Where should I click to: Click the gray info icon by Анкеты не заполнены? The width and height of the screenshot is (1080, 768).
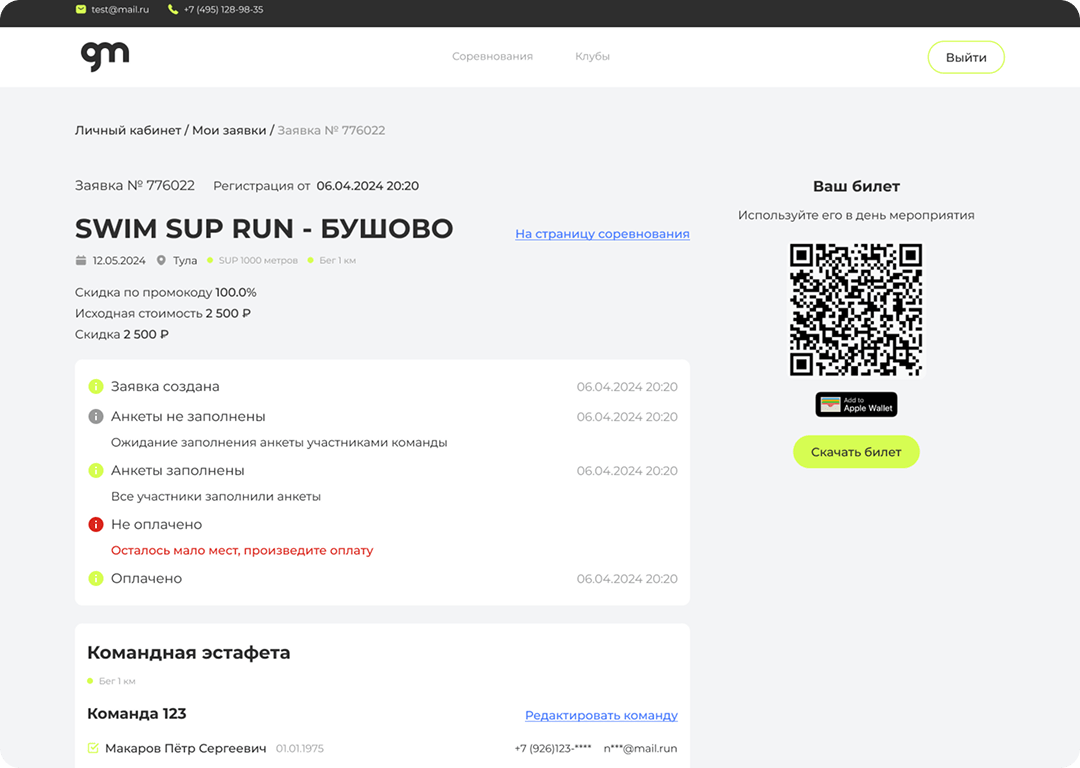pyautogui.click(x=96, y=416)
